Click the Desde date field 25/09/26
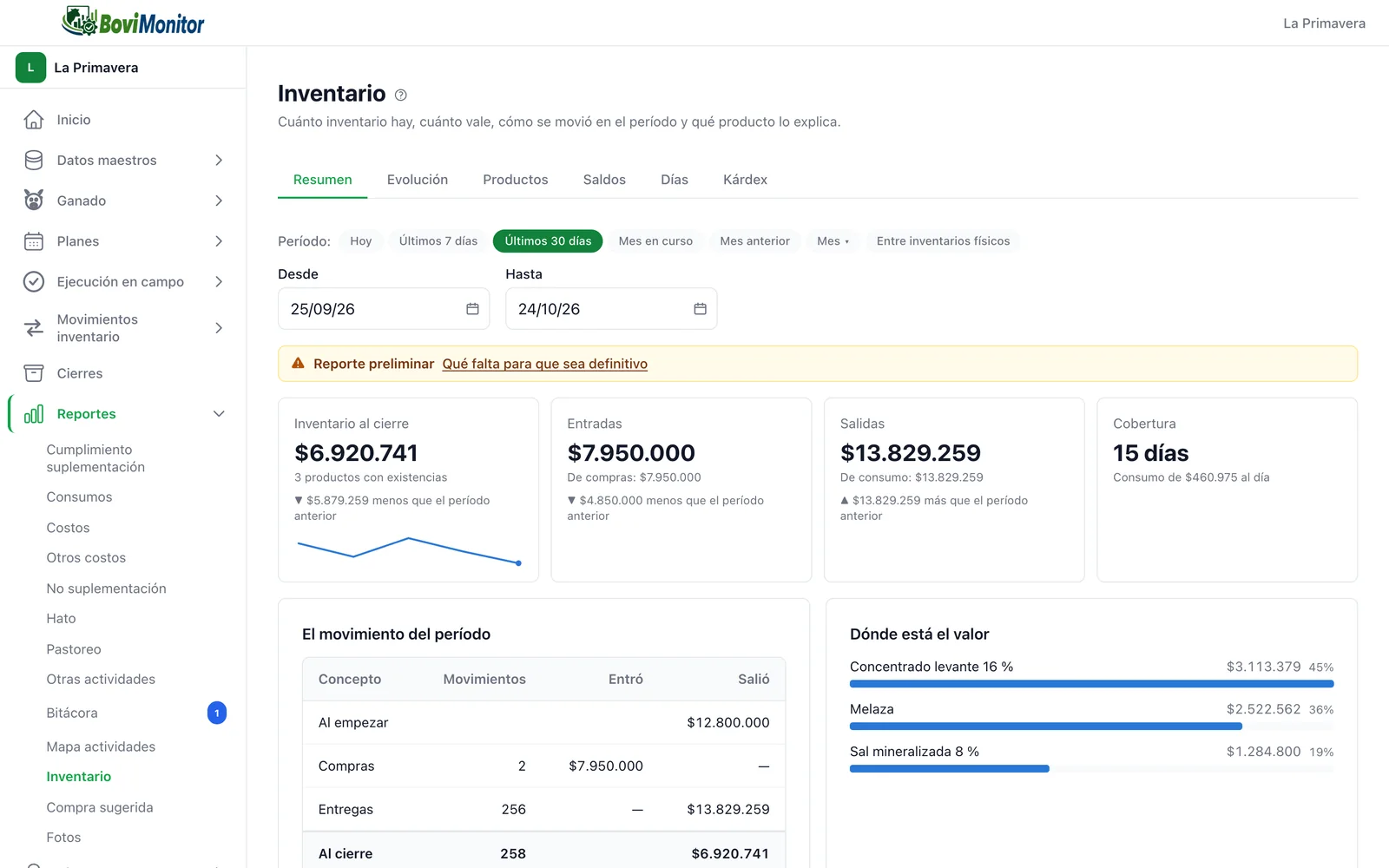1389x868 pixels. click(384, 309)
